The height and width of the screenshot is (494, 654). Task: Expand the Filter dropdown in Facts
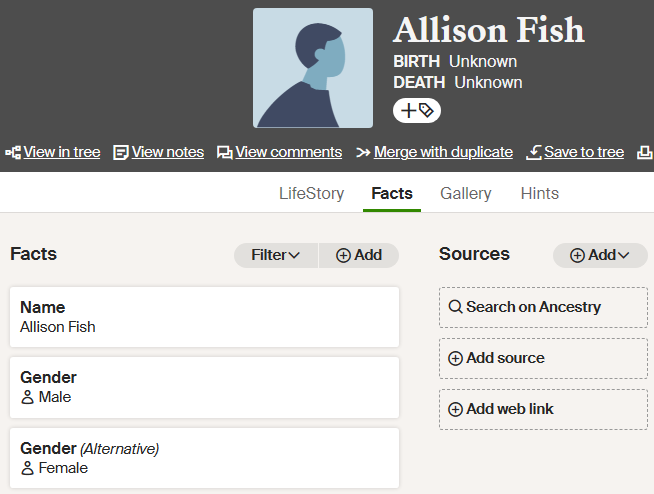coord(276,255)
